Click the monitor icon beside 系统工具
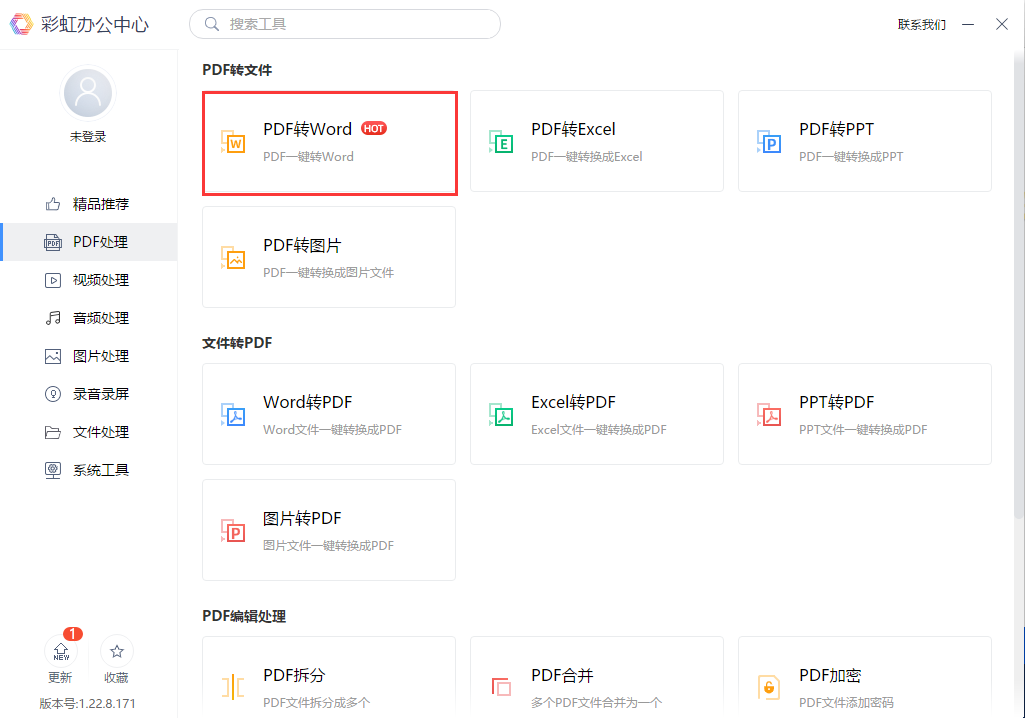Viewport: 1025px width, 718px height. 53,470
